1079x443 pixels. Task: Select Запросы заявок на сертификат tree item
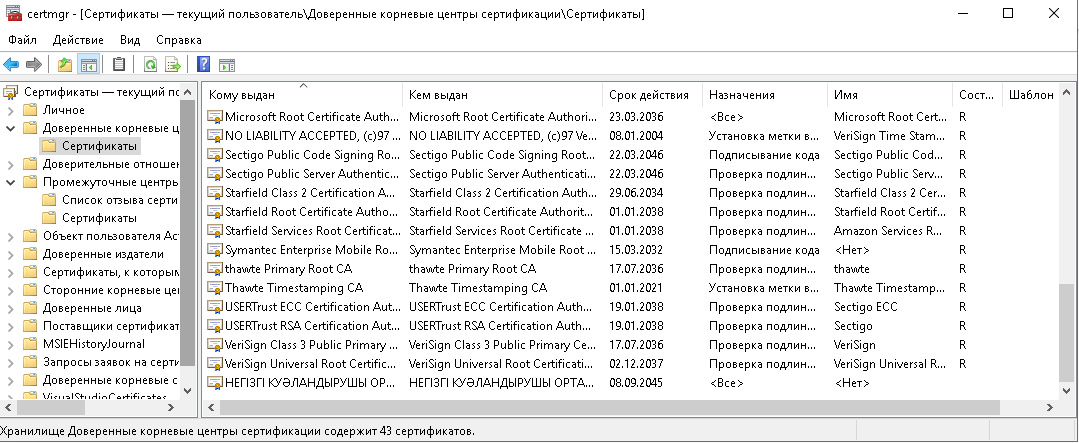(110, 362)
